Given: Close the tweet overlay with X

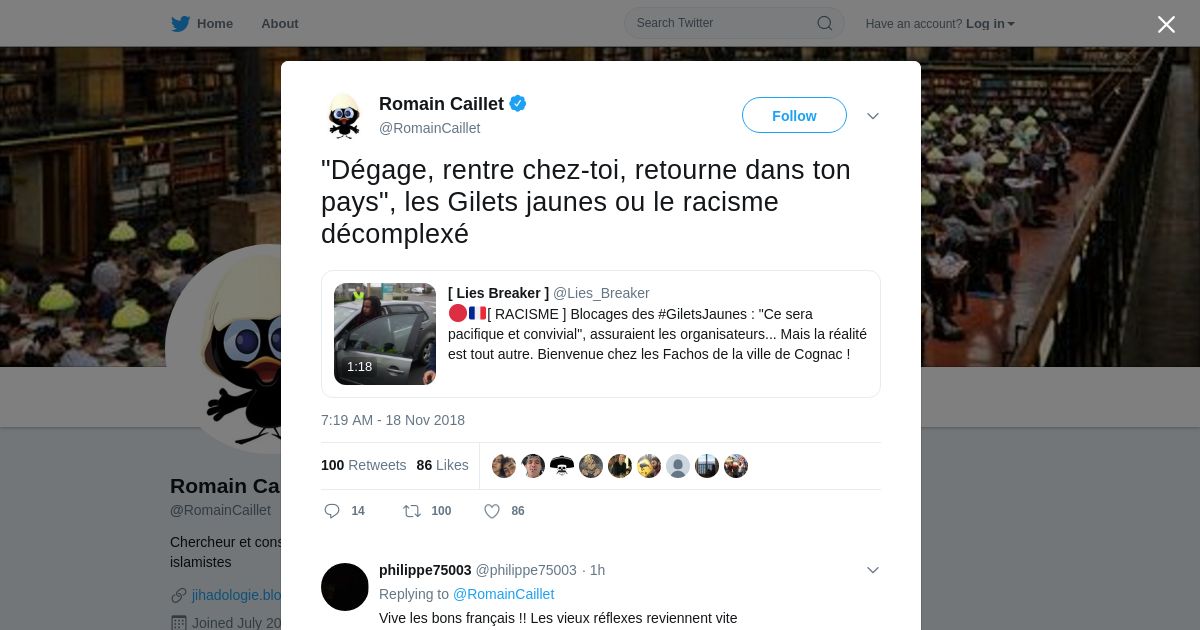Looking at the screenshot, I should coord(1166,24).
